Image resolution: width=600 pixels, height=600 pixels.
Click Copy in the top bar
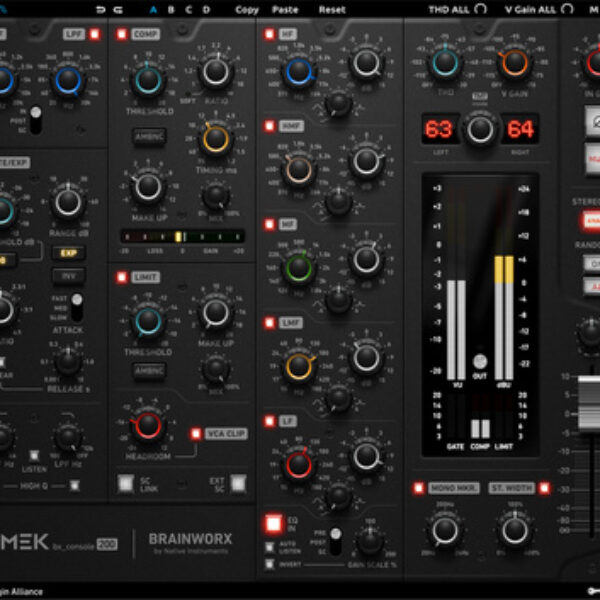247,10
